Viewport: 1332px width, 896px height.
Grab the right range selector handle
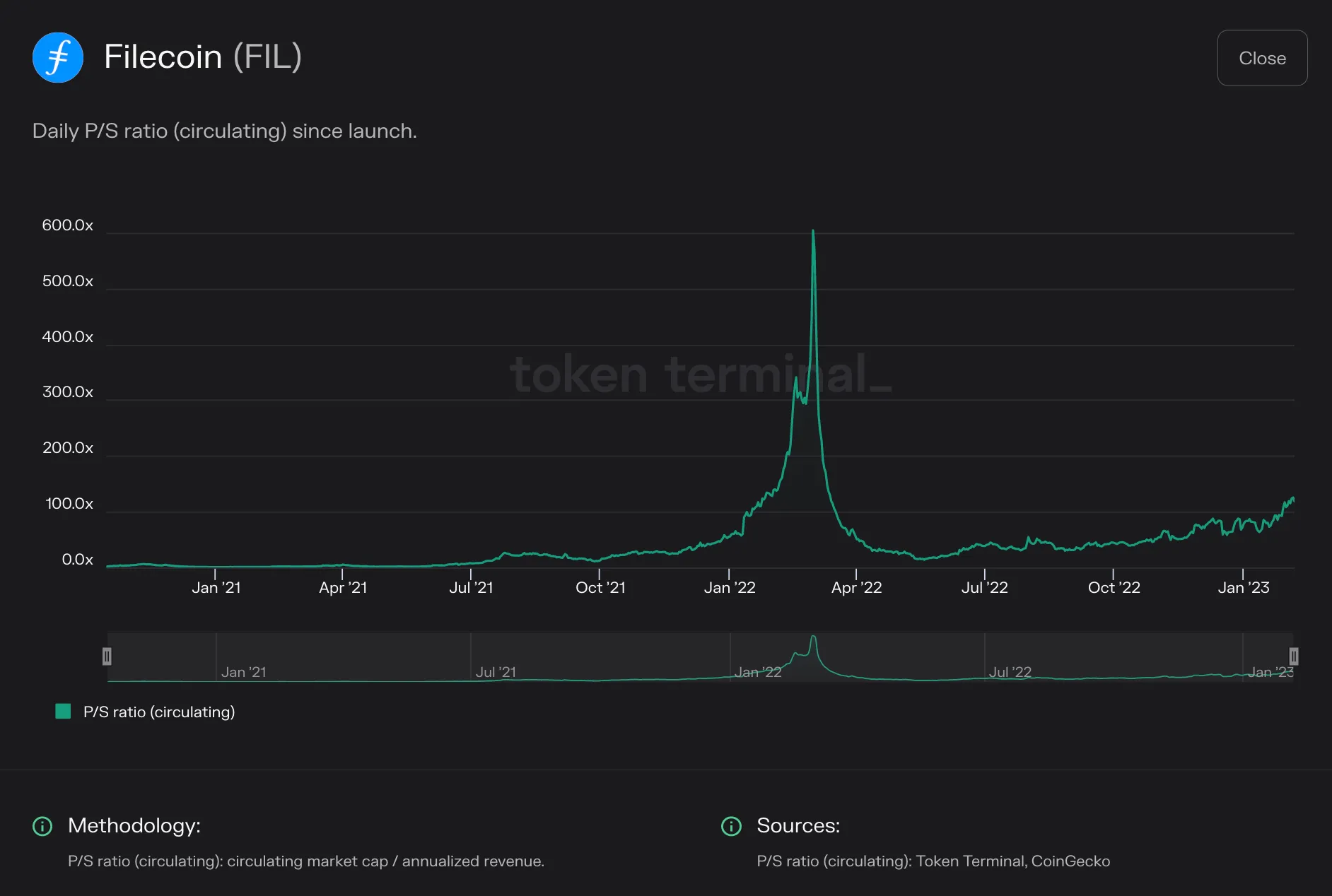(1293, 656)
